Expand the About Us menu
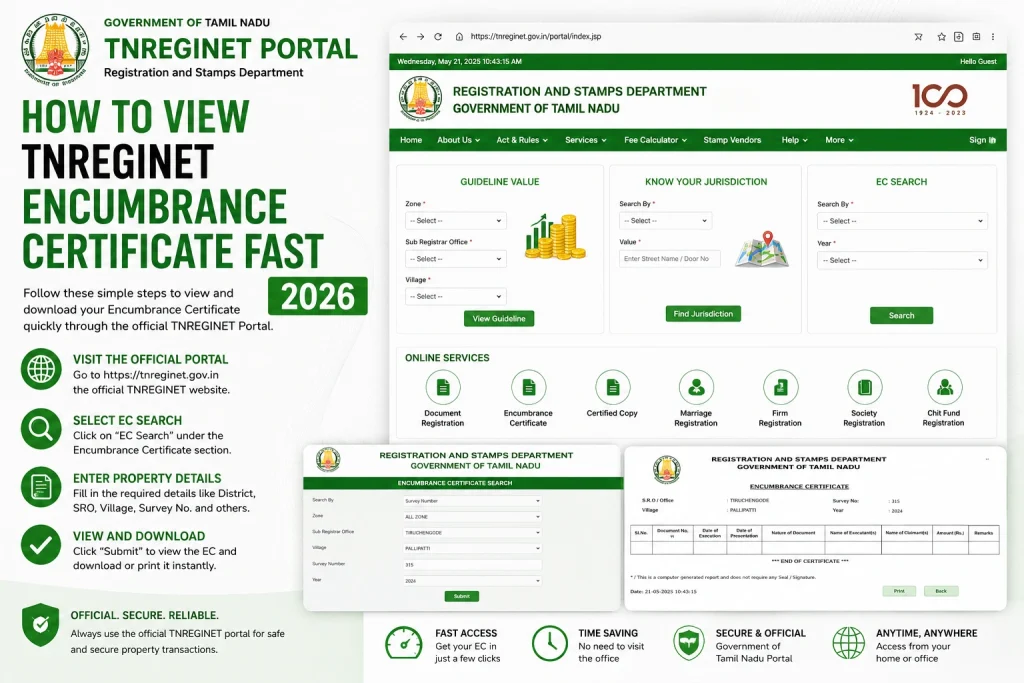Screen dimensions: 1024x683 (458, 140)
